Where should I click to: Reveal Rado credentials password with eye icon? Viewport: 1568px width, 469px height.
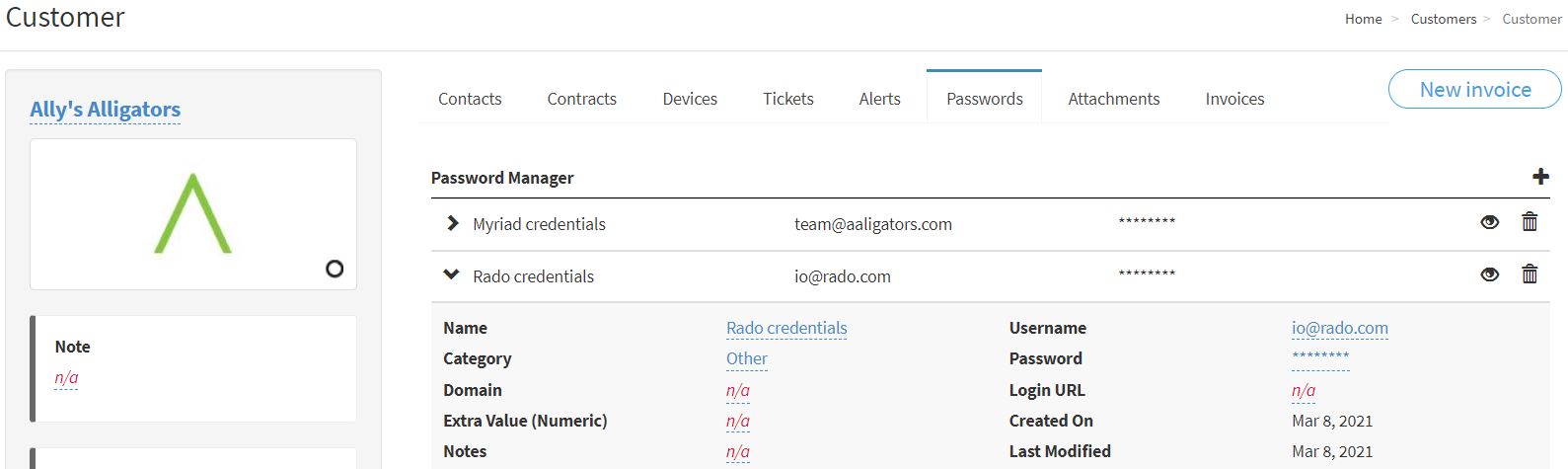[1490, 274]
